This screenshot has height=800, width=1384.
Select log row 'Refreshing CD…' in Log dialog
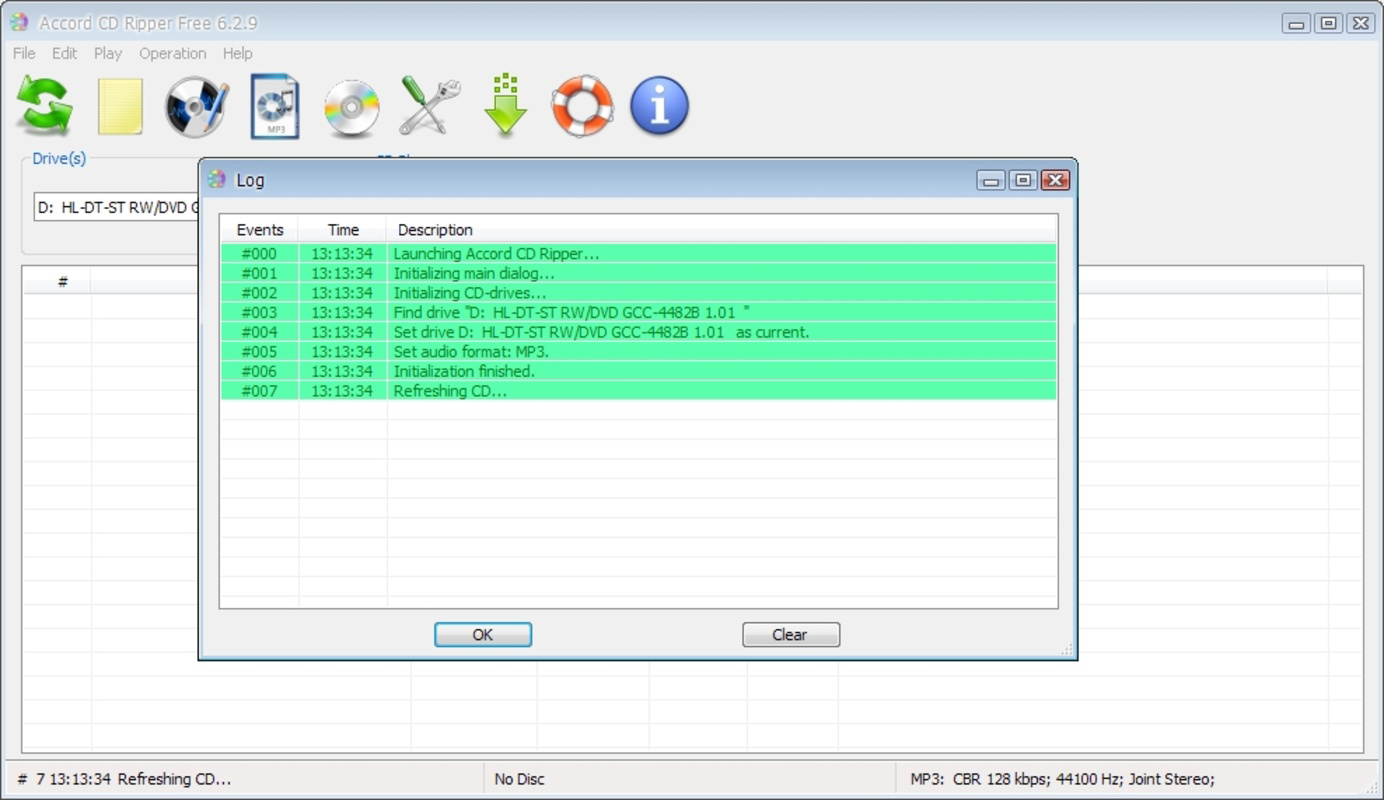coord(639,391)
